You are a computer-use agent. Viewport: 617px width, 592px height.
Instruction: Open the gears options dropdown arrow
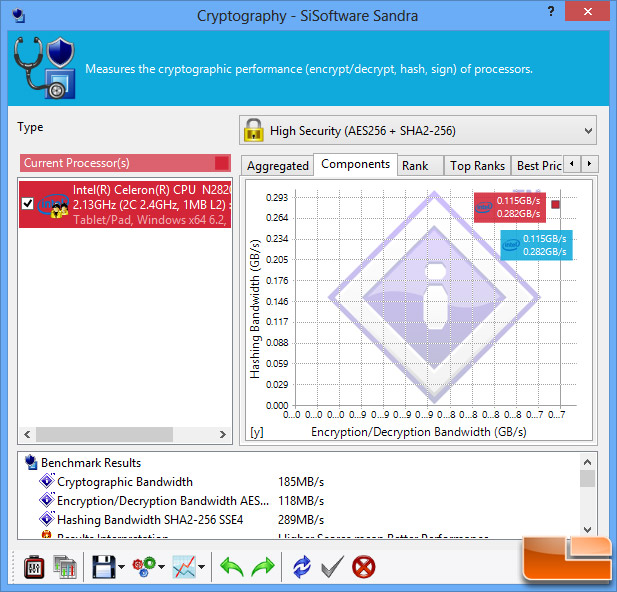tap(161, 567)
